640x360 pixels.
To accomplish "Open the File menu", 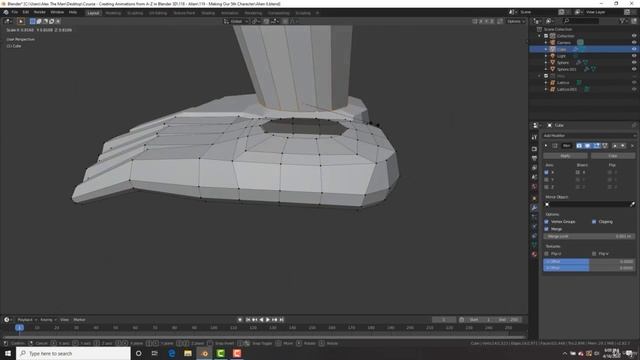I will [15, 12].
